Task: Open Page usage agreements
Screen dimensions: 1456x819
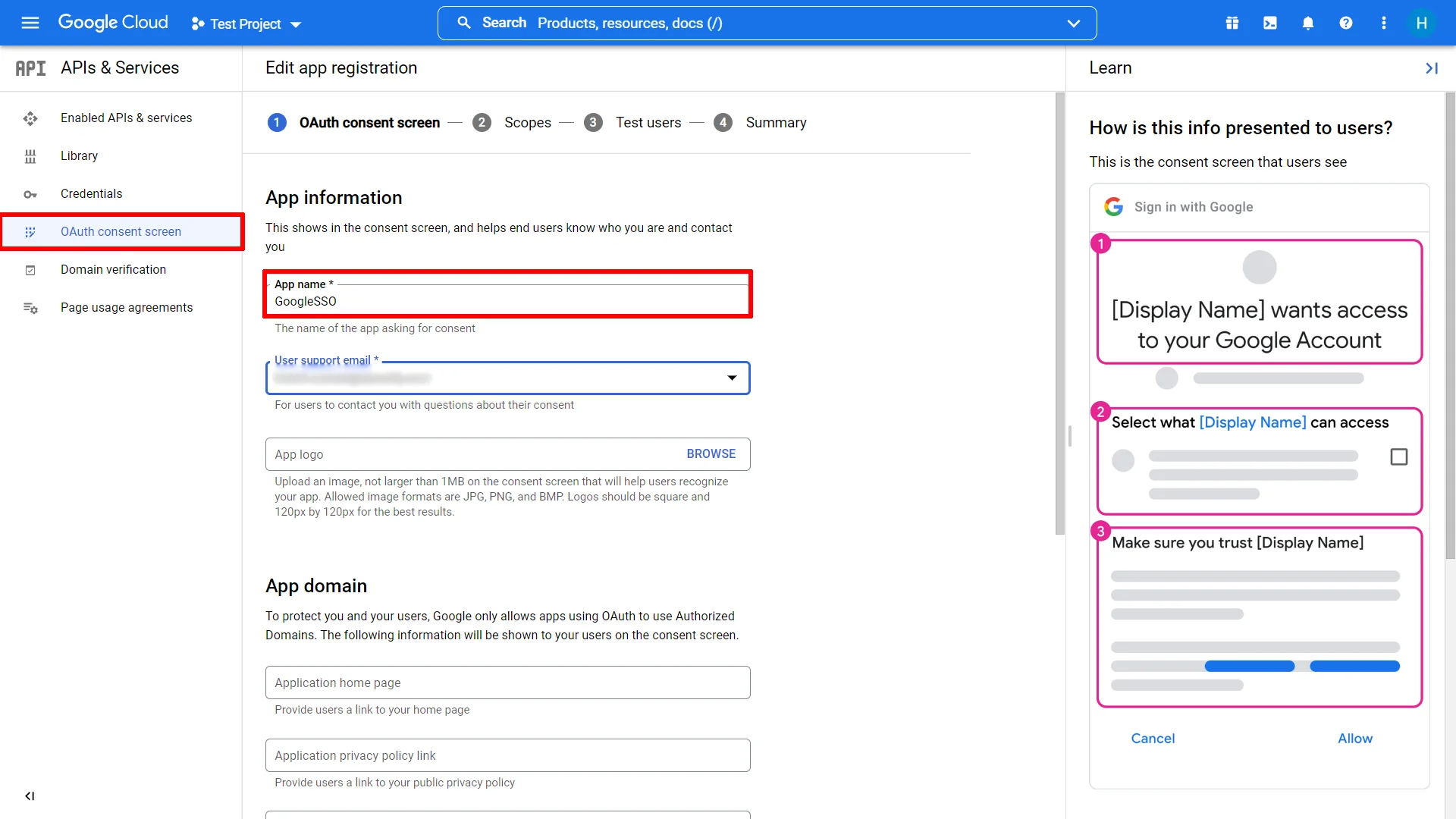Action: pos(127,307)
